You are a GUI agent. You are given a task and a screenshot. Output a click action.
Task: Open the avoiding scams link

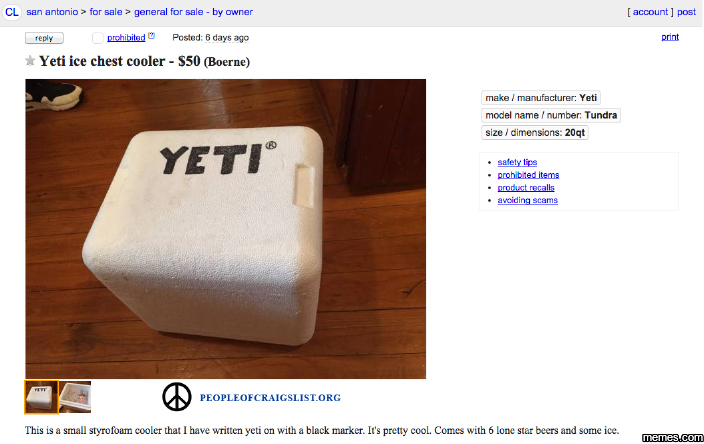tap(528, 200)
